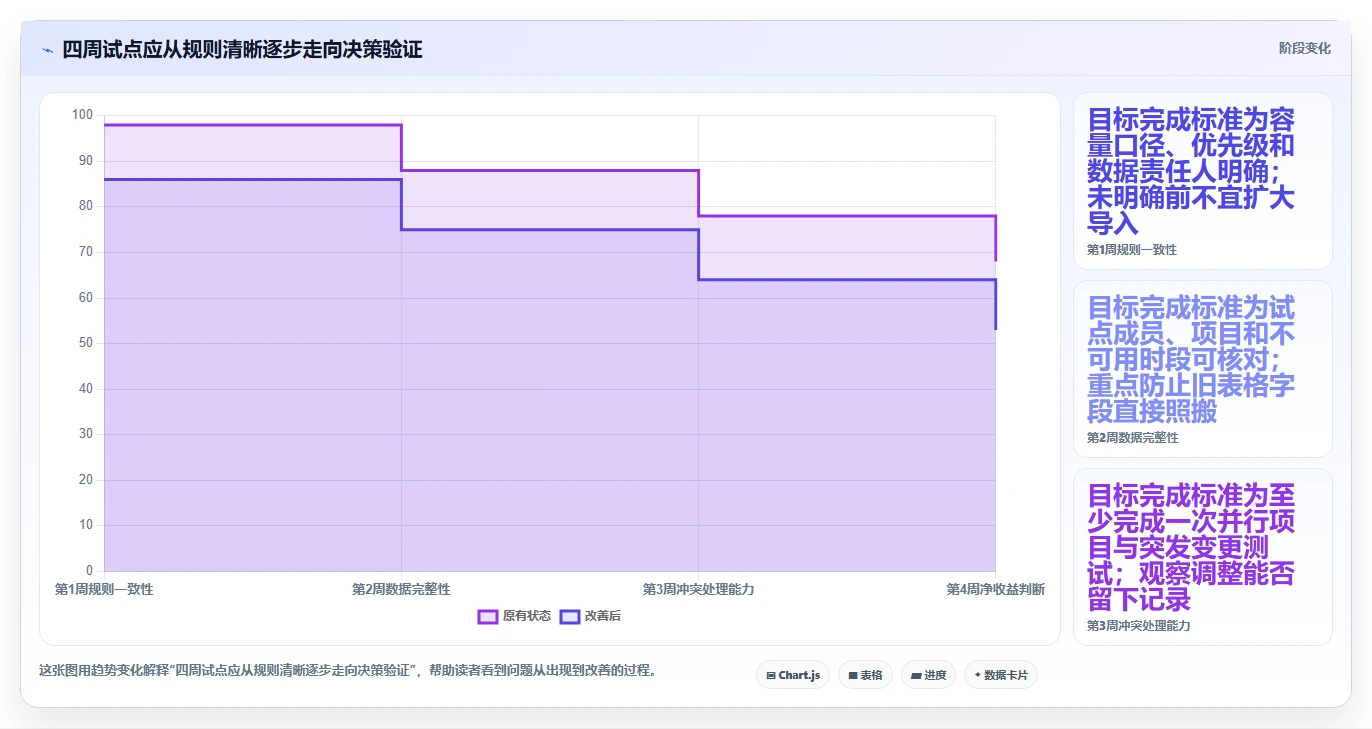Click the Chart.js tag icon
The height and width of the screenshot is (729, 1372).
[x=771, y=676]
